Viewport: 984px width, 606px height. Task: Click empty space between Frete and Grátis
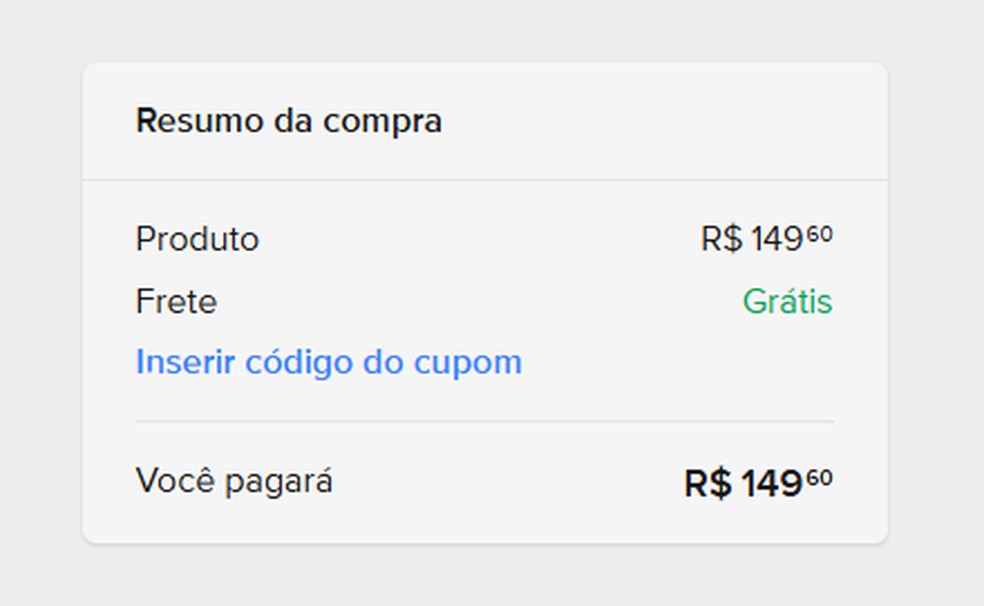tap(480, 302)
